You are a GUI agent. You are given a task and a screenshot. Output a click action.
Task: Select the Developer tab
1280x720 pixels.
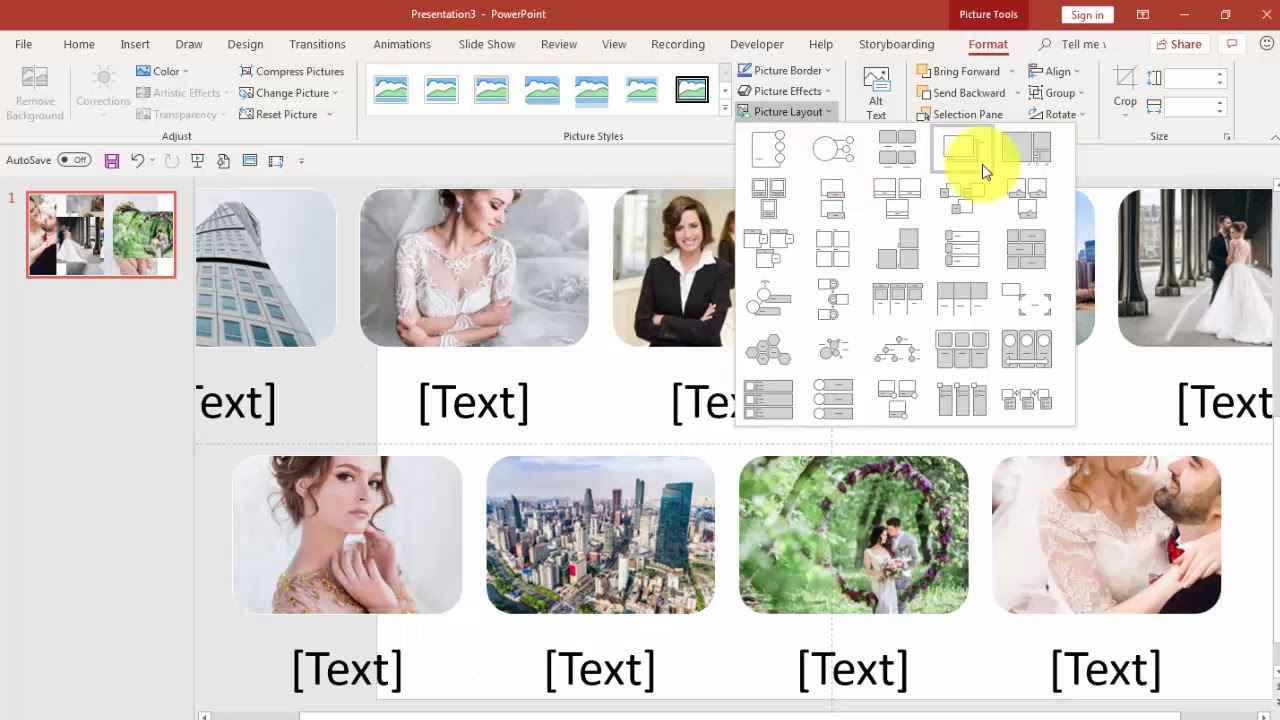[757, 44]
